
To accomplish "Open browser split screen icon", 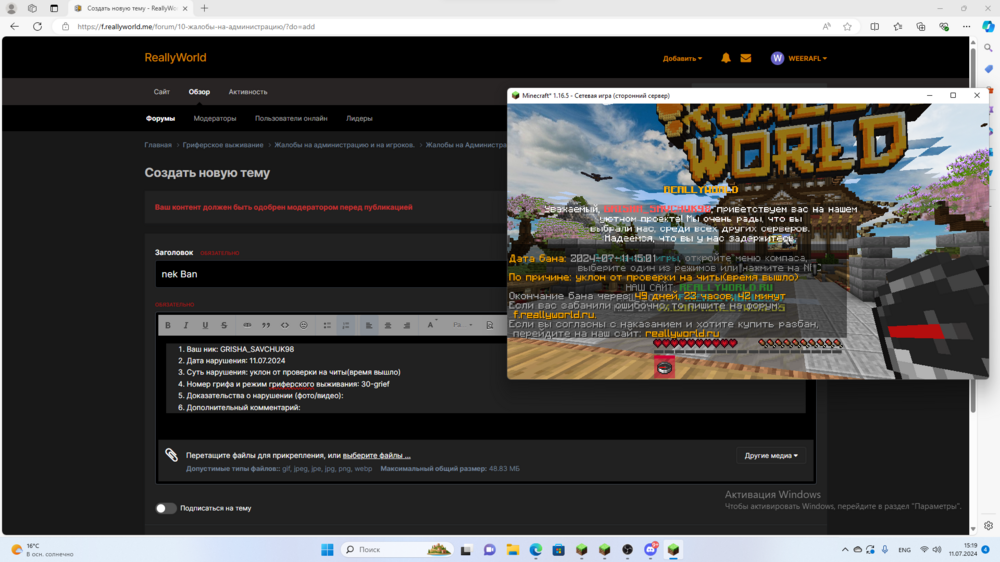I will [874, 27].
